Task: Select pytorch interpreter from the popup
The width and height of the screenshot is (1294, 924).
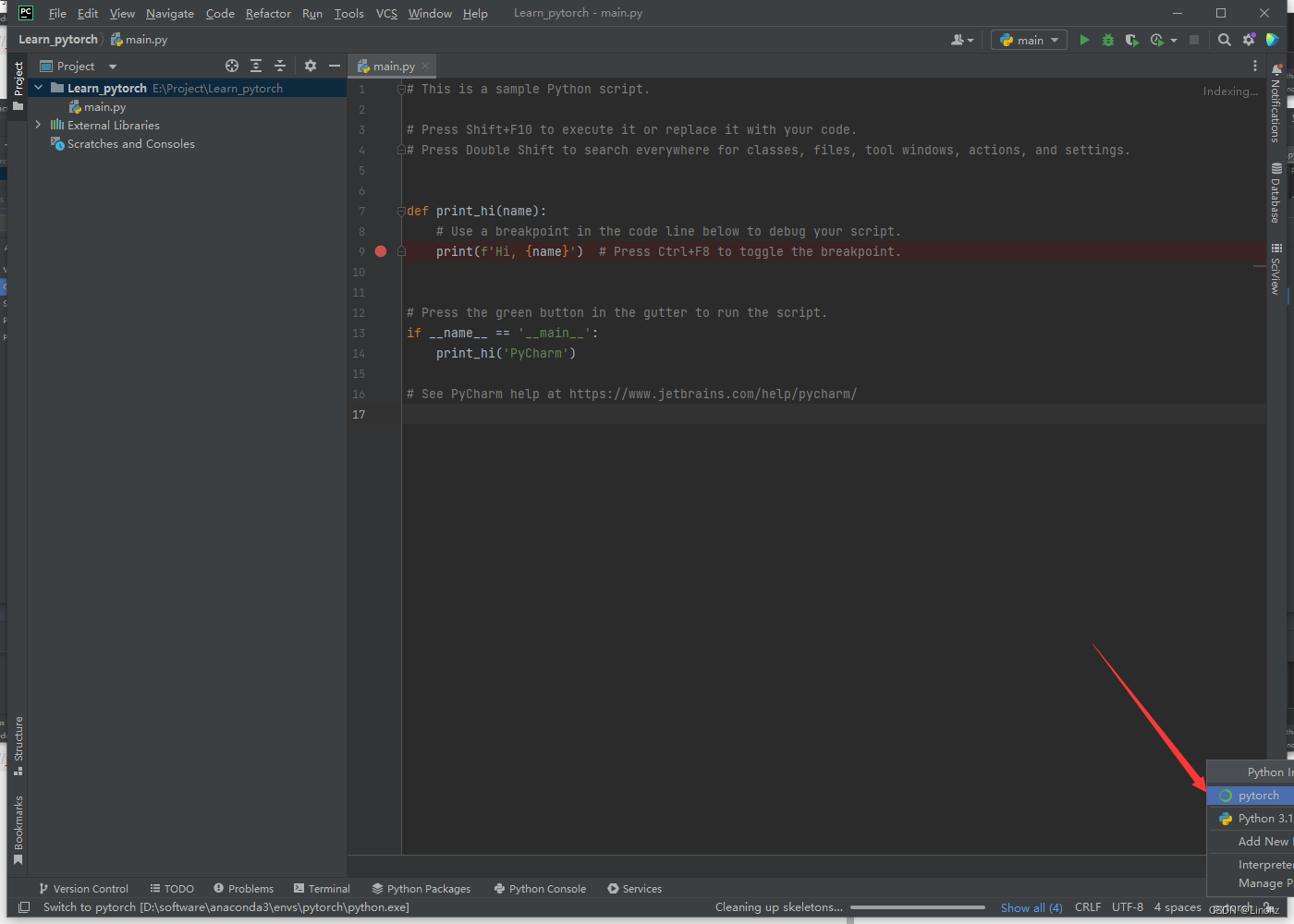Action: 1257,795
